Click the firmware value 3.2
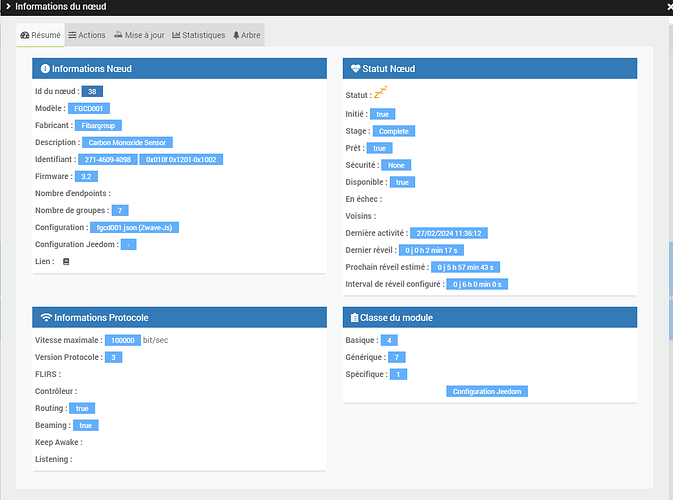 (x=86, y=176)
